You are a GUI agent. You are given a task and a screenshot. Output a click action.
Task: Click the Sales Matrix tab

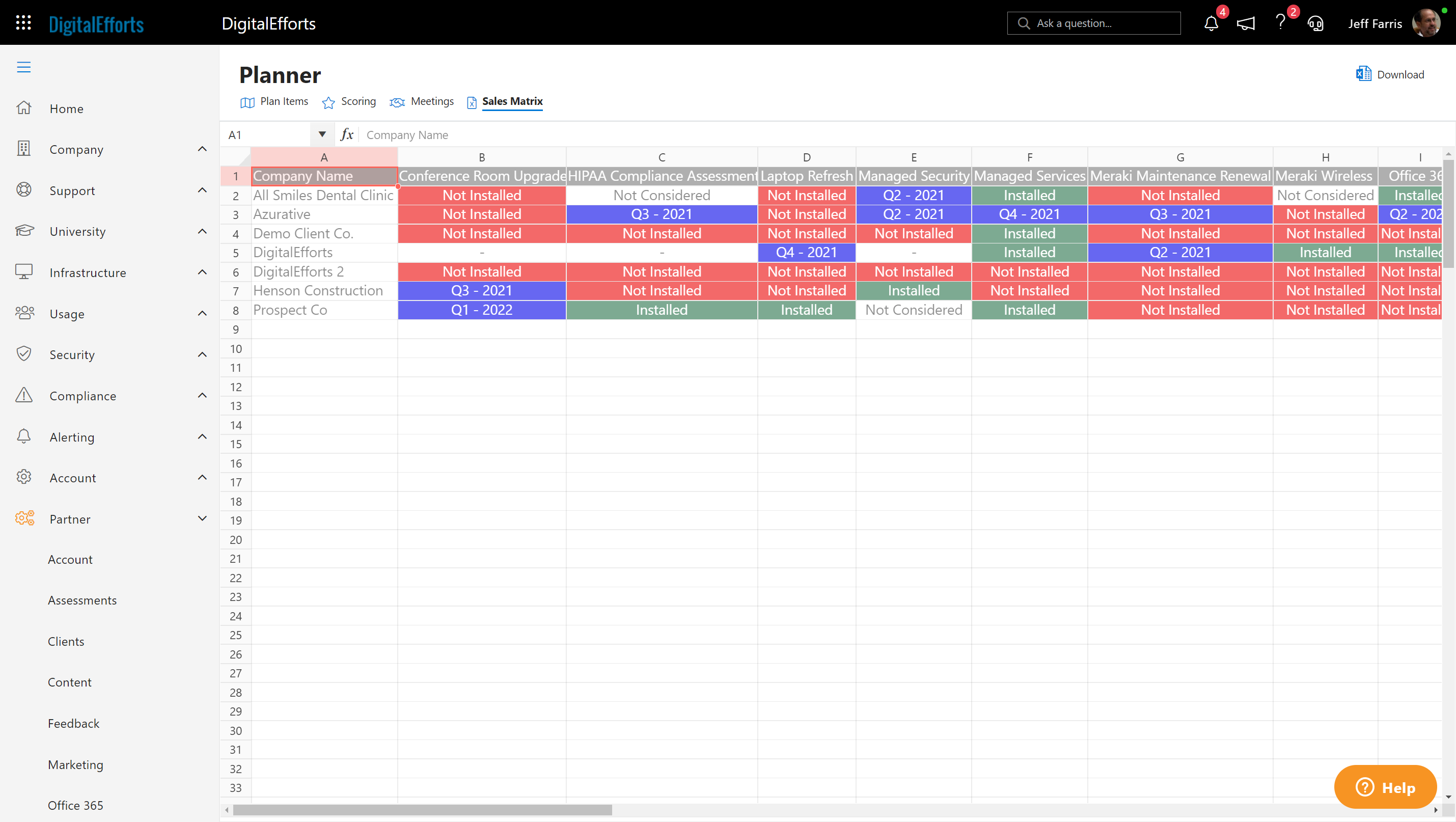[x=512, y=101]
